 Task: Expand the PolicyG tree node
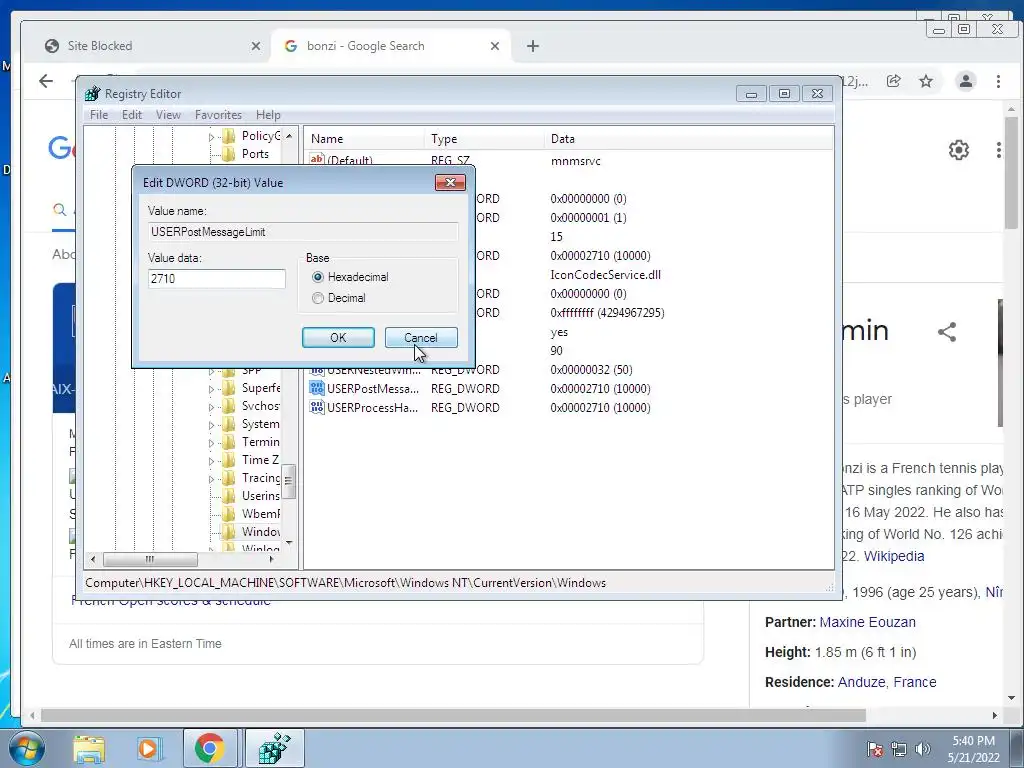coord(211,136)
